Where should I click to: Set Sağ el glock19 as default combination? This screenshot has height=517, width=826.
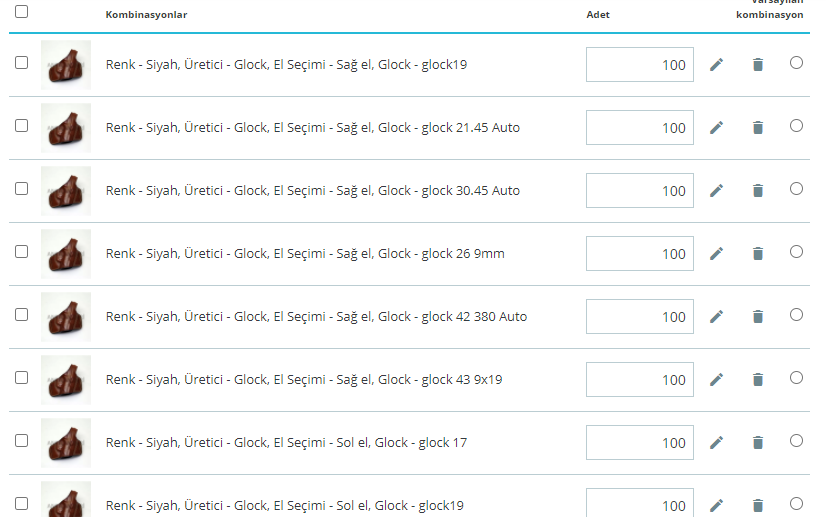(796, 63)
